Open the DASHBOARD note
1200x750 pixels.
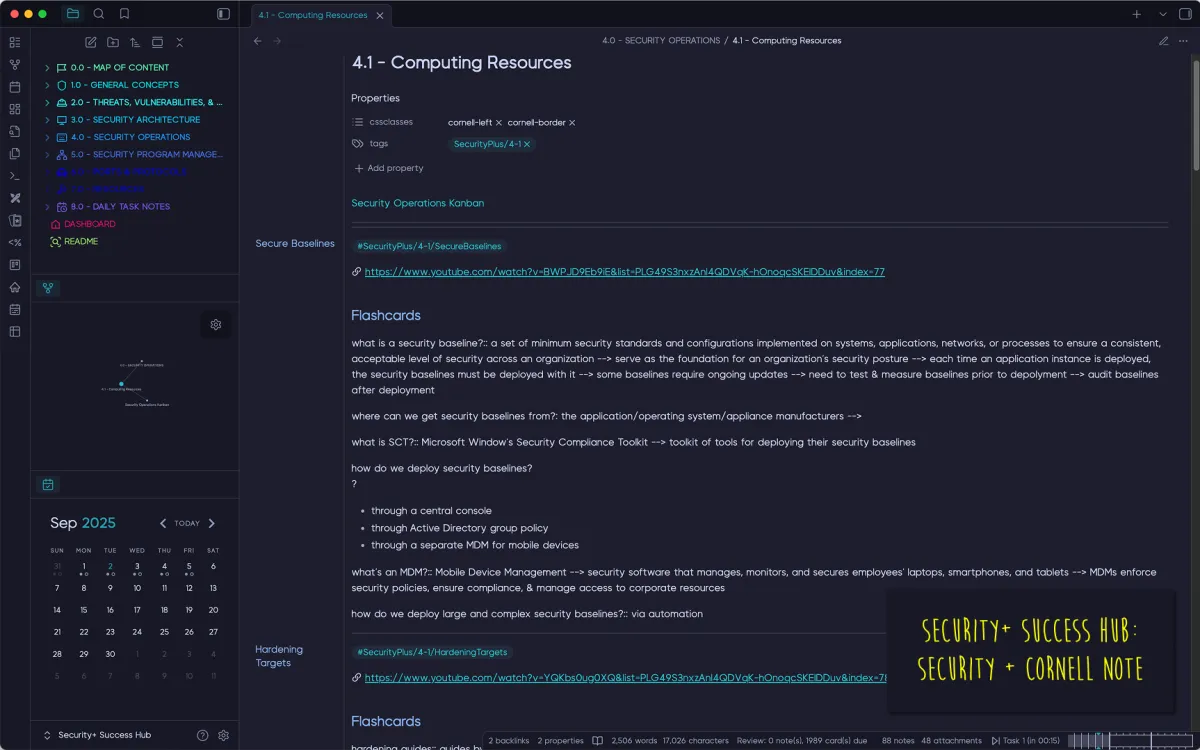90,224
